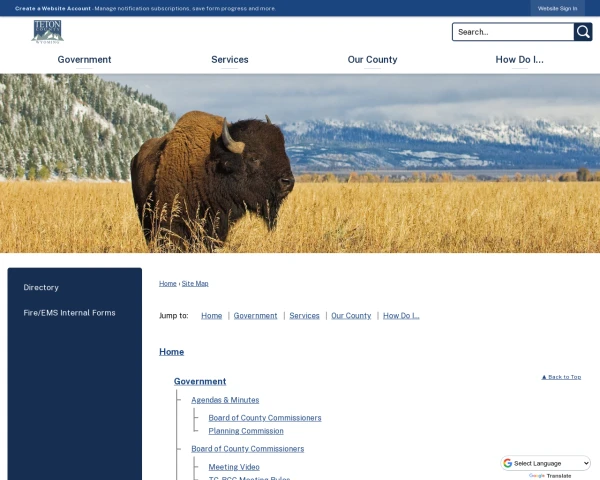Open Meeting Video tree link
This screenshot has height=480, width=600.
coord(234,467)
